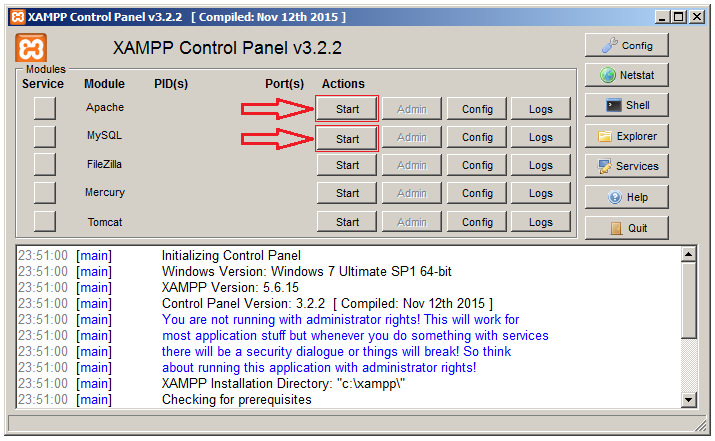The height and width of the screenshot is (441, 715).
Task: Click log line 'Checking for prerequisites'
Action: [x=237, y=399]
